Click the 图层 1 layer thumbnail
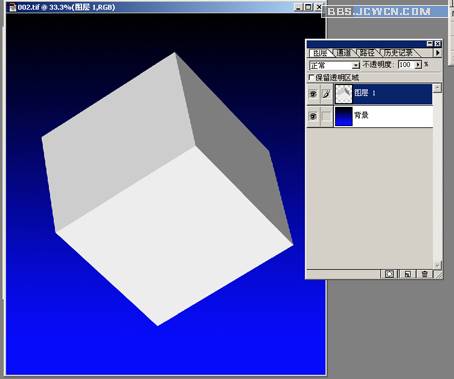 [344, 94]
